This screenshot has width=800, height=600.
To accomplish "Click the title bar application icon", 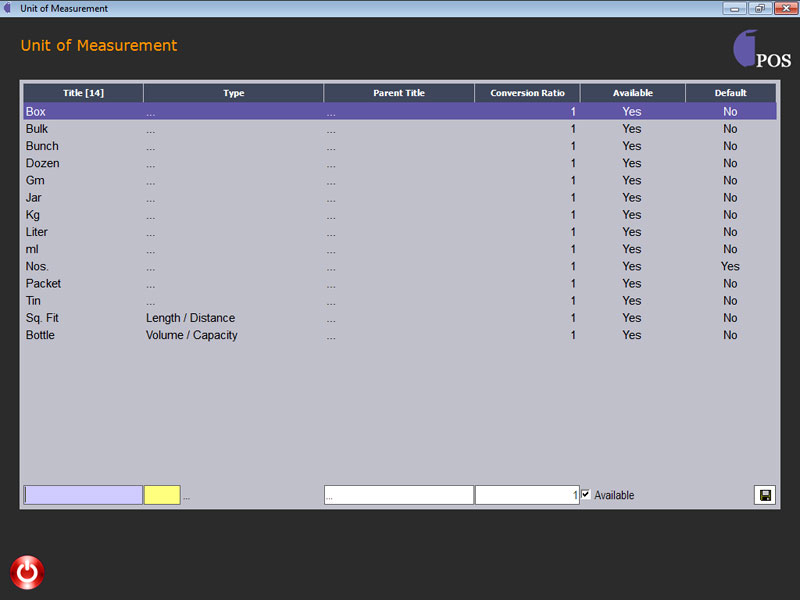I will pos(8,8).
